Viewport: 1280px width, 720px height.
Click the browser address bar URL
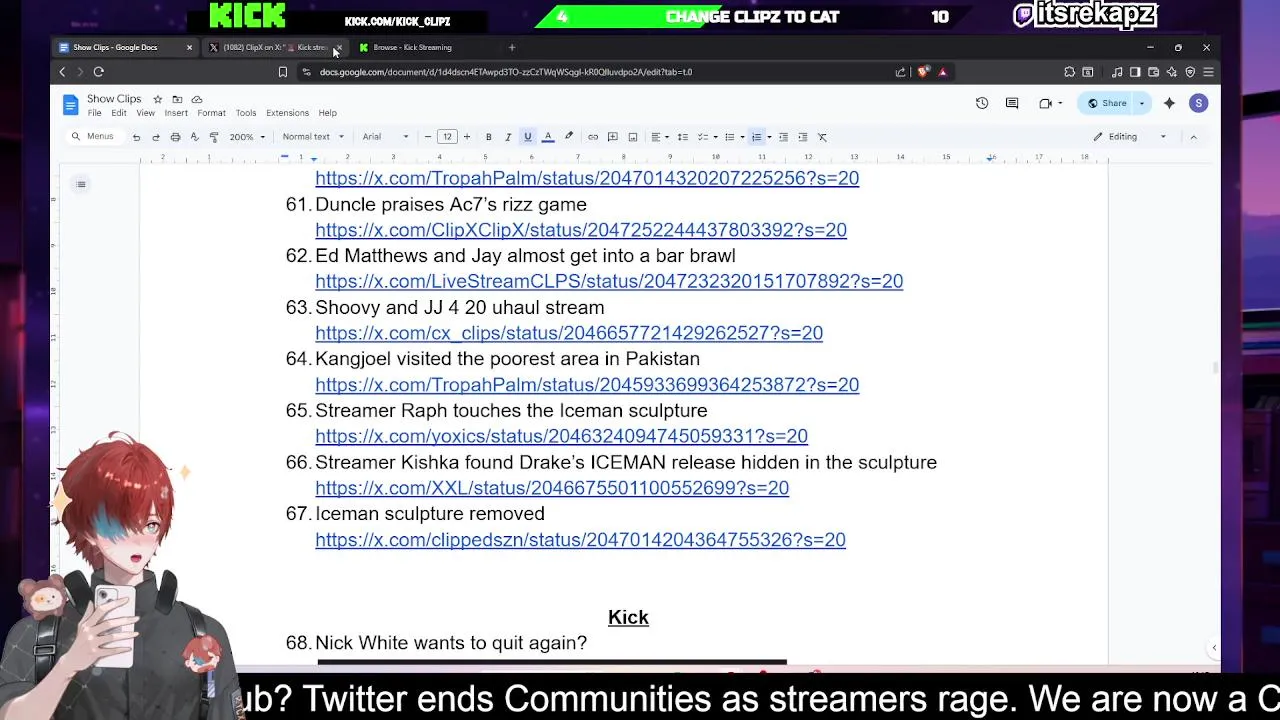506,72
